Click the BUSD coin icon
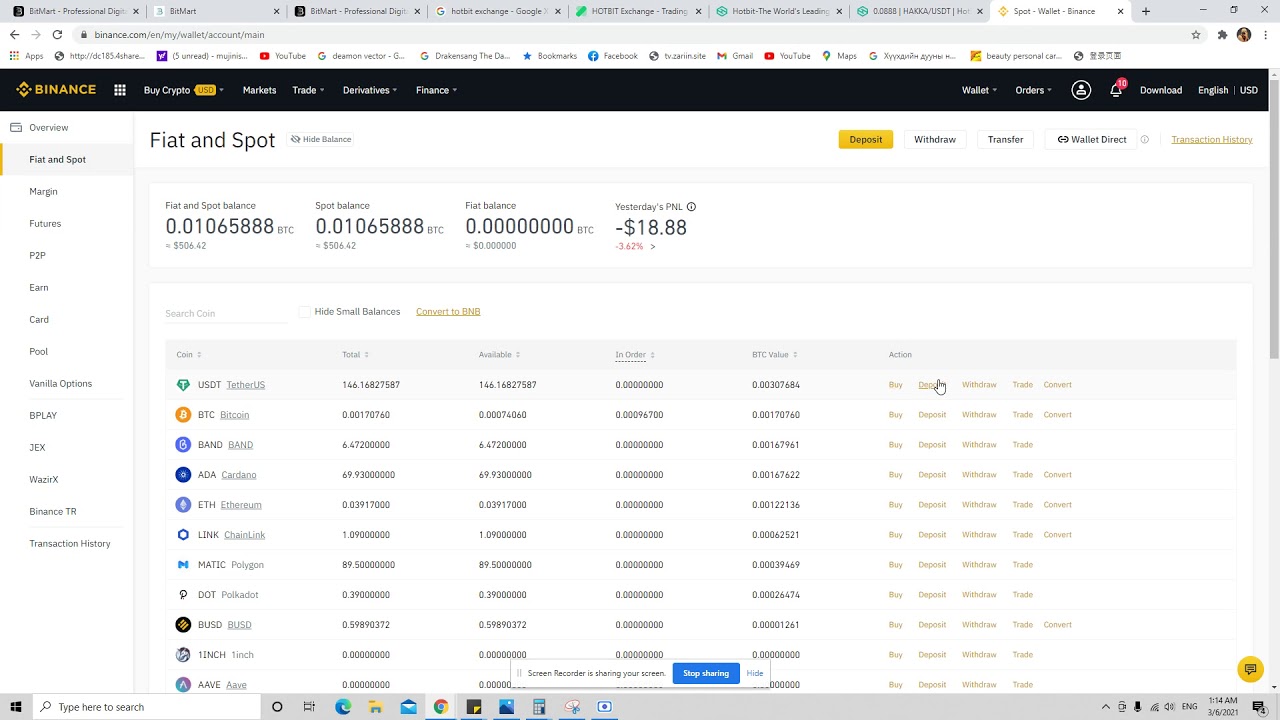The height and width of the screenshot is (720, 1280). (183, 625)
